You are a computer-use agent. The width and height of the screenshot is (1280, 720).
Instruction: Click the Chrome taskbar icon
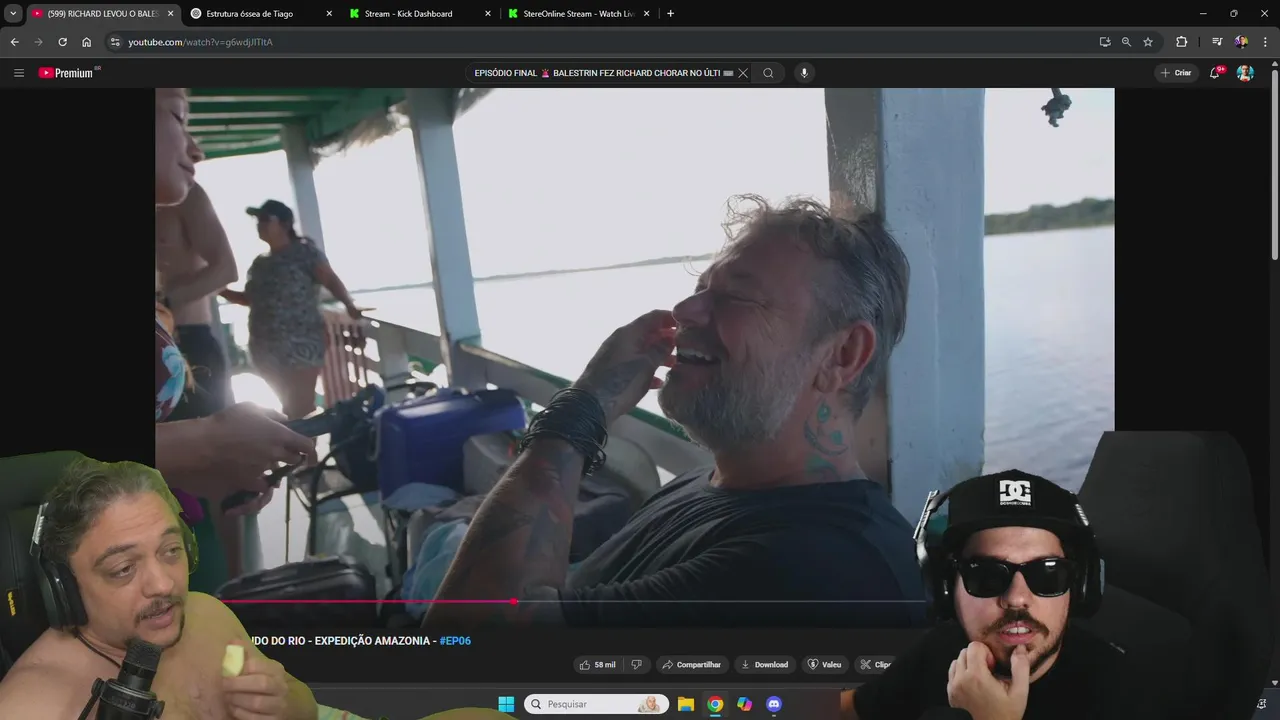click(x=715, y=704)
